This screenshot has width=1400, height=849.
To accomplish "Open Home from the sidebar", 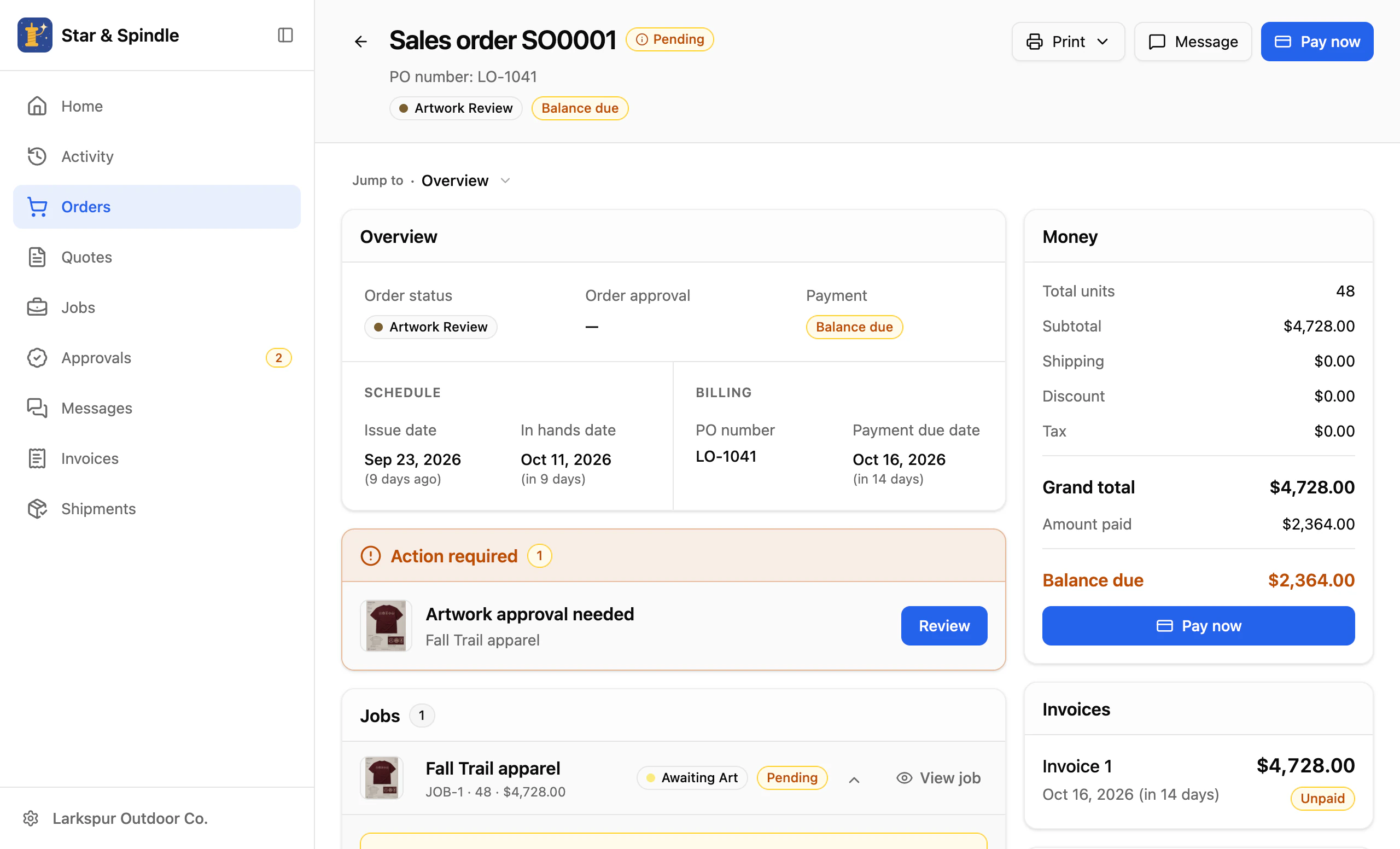I will pyautogui.click(x=157, y=106).
